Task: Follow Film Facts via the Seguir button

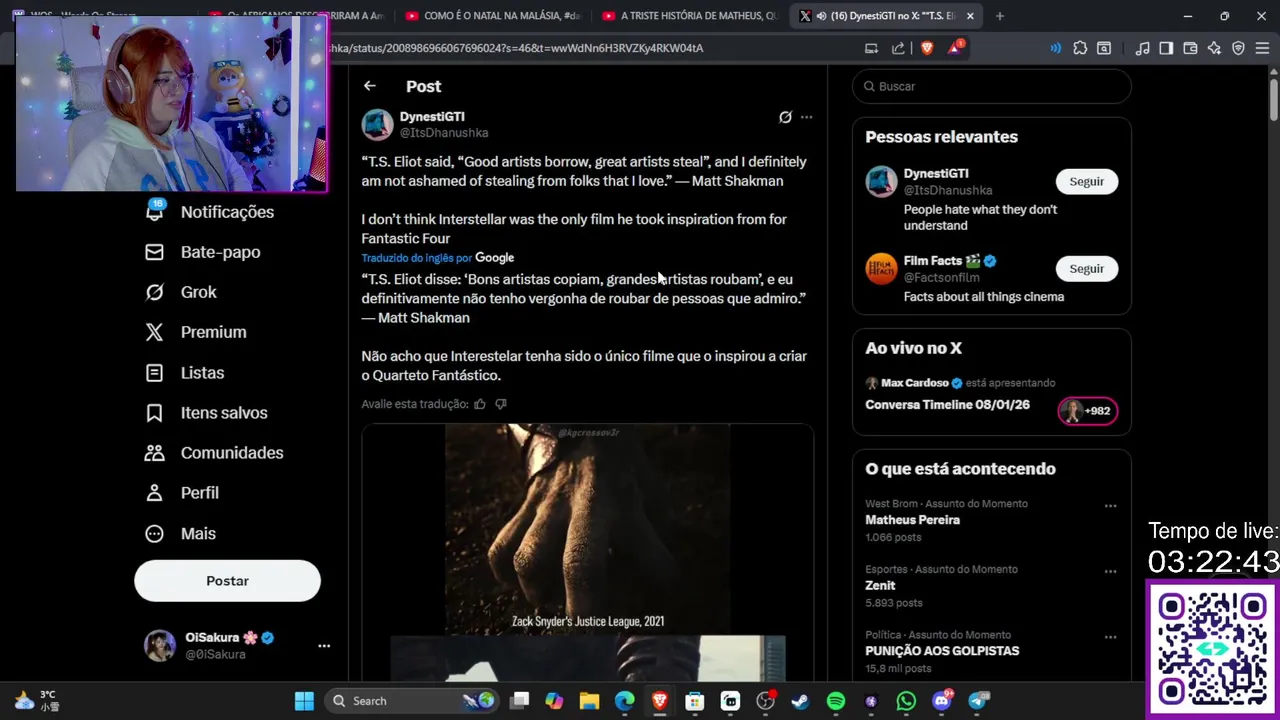Action: pyautogui.click(x=1087, y=269)
